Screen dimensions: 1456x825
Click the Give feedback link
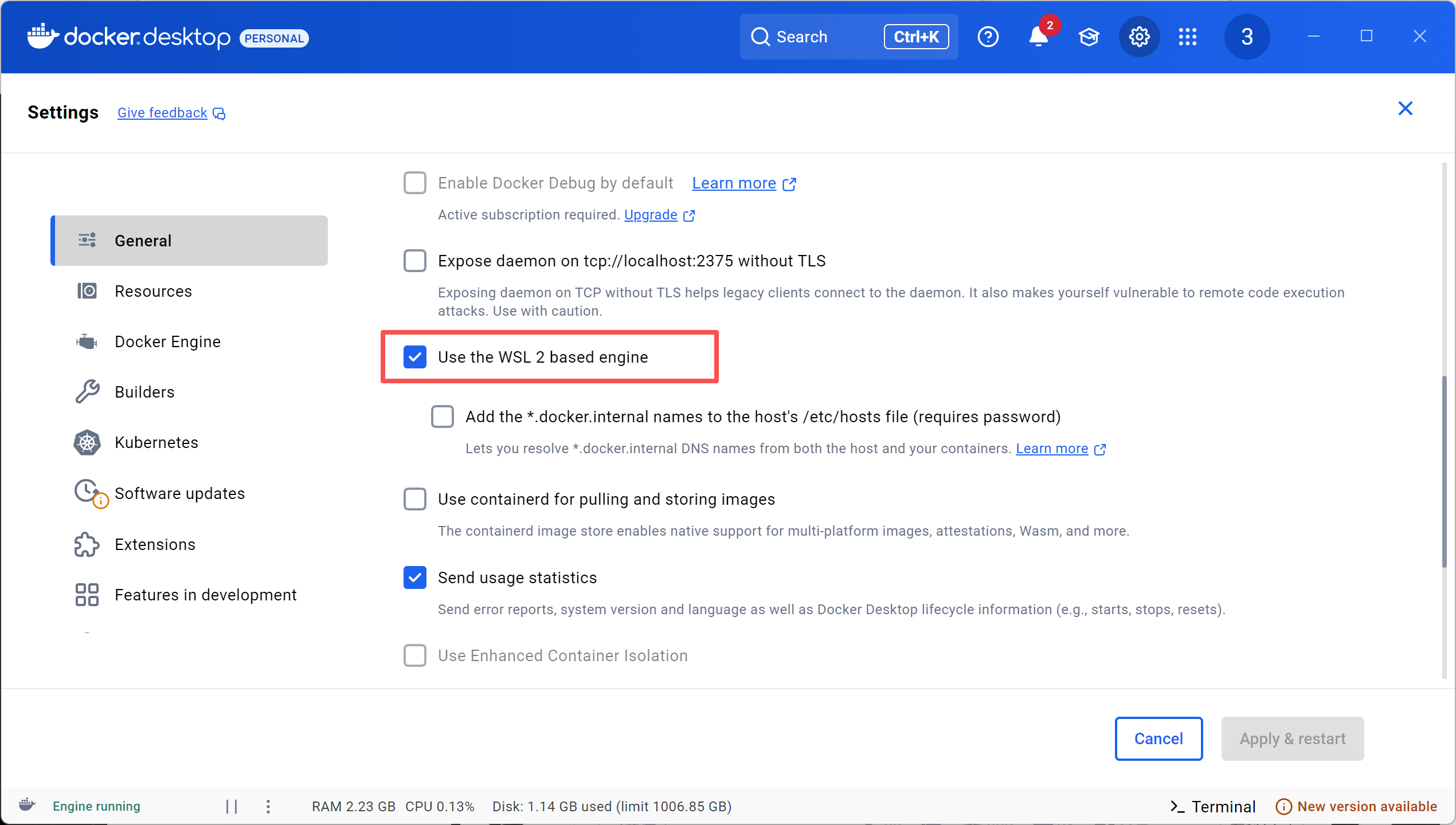(162, 113)
